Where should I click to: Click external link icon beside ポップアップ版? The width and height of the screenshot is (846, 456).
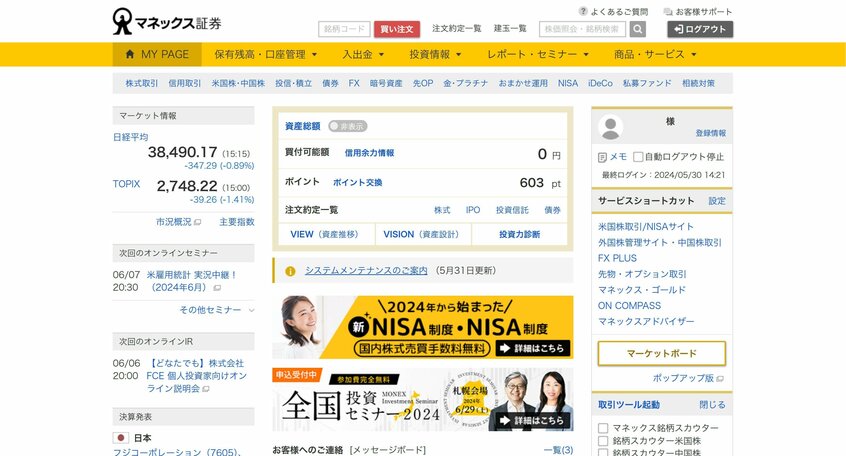pyautogui.click(x=720, y=378)
